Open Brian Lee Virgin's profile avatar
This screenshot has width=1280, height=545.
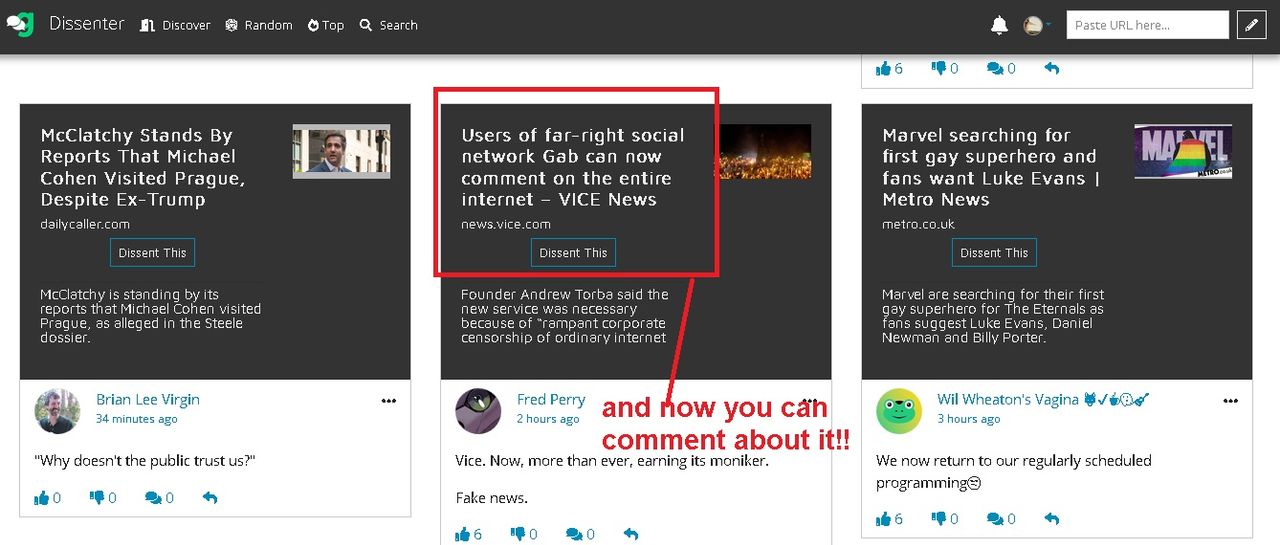[x=57, y=410]
